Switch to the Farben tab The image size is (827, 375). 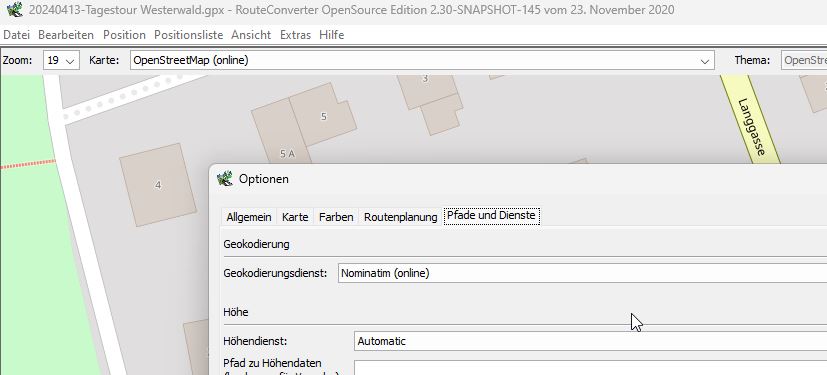tap(336, 217)
